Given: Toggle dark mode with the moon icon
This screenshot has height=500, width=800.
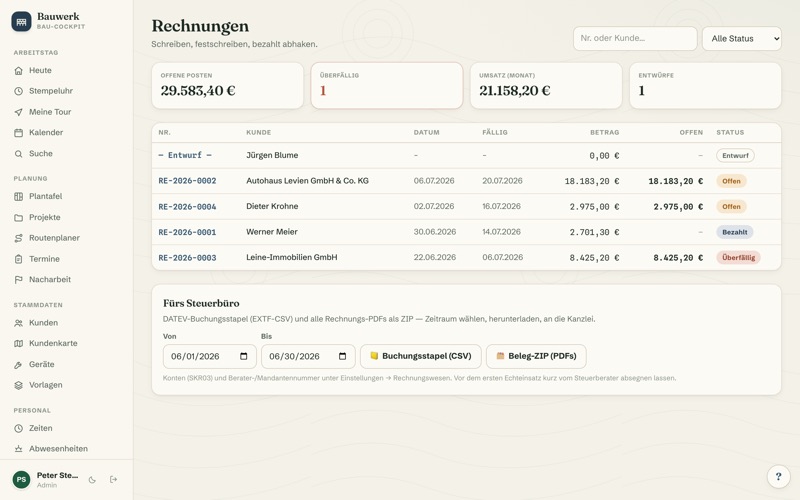Looking at the screenshot, I should pos(92,480).
